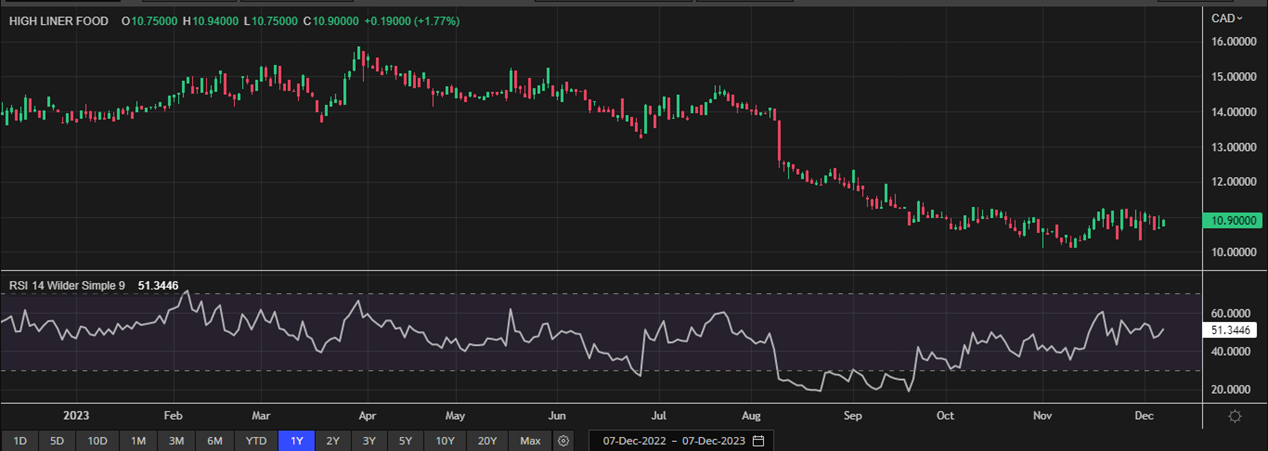The image size is (1268, 451).
Task: Click the HIGH LINER FOOD chart title
Action: tap(61, 21)
